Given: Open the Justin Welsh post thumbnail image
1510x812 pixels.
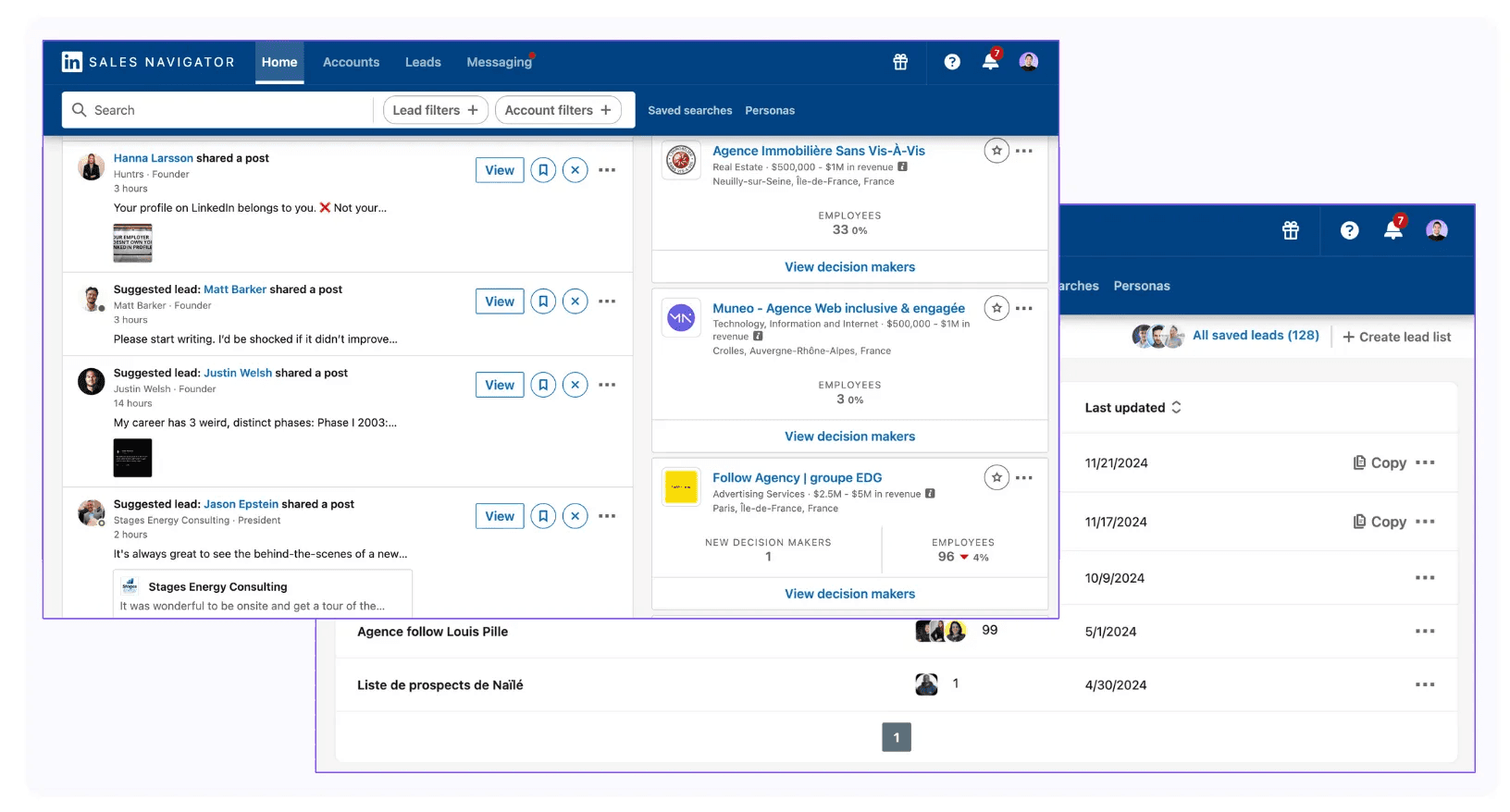Looking at the screenshot, I should [132, 458].
